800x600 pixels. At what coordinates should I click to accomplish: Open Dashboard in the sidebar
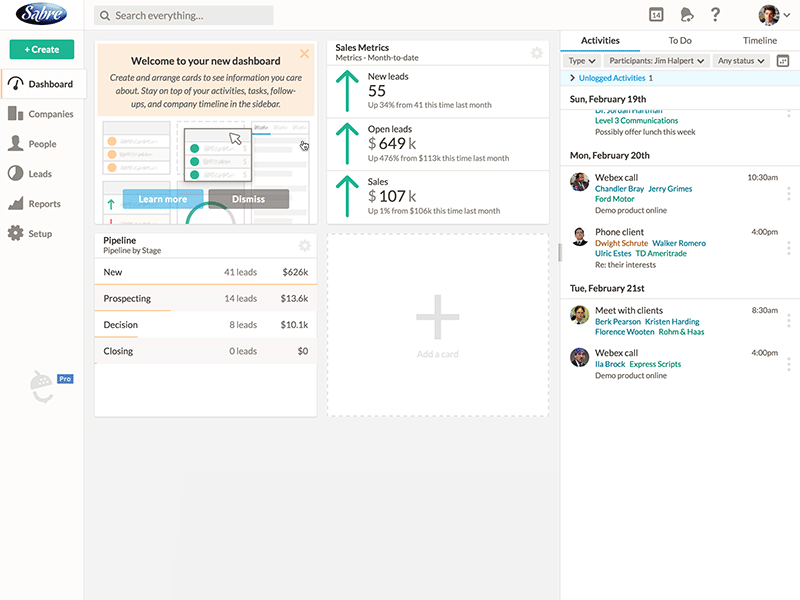43,84
